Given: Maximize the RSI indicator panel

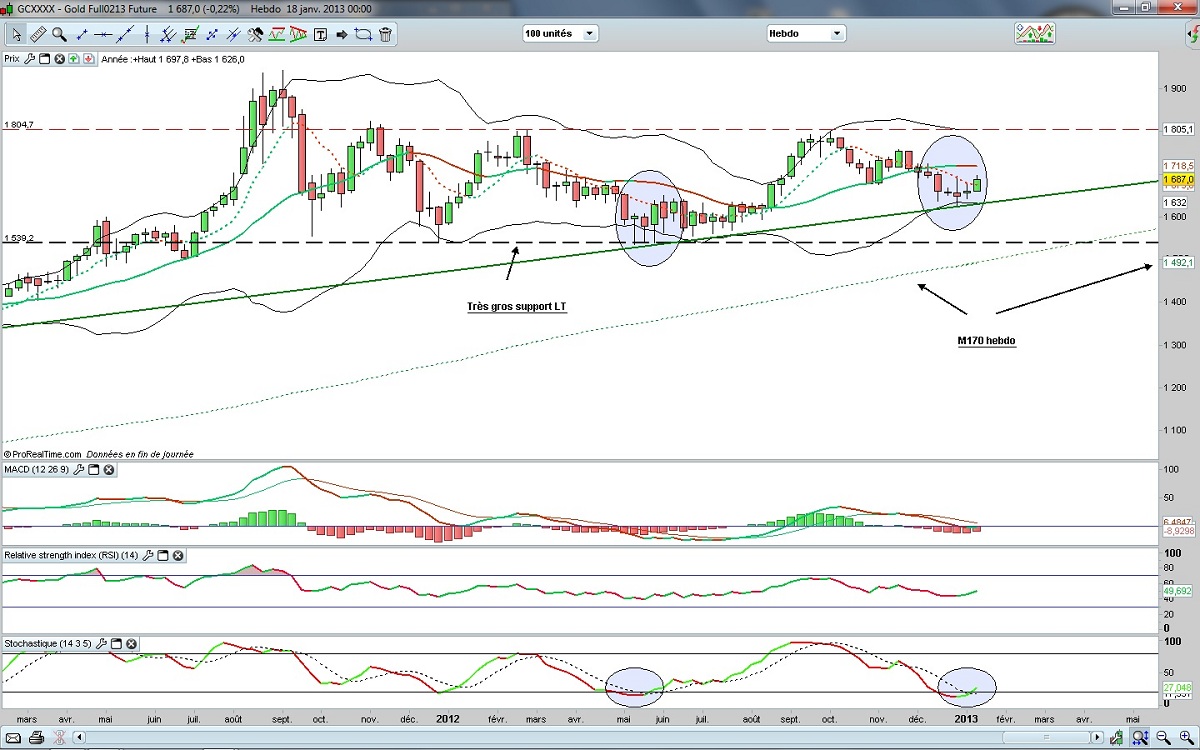Looking at the screenshot, I should click(164, 555).
